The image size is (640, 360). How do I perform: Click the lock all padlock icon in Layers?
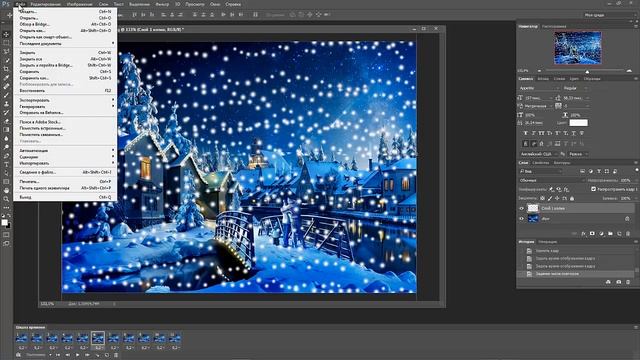click(x=572, y=198)
